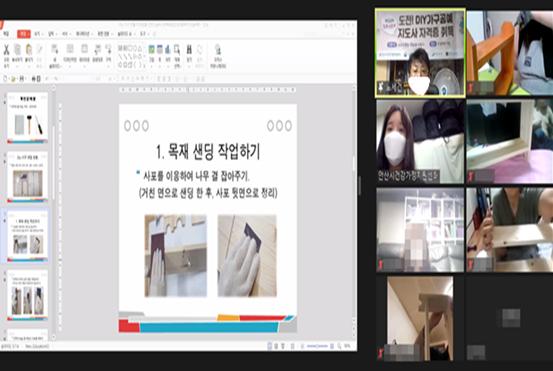Select the active speaker video with DIY banner
The height and width of the screenshot is (371, 553).
pyautogui.click(x=420, y=53)
